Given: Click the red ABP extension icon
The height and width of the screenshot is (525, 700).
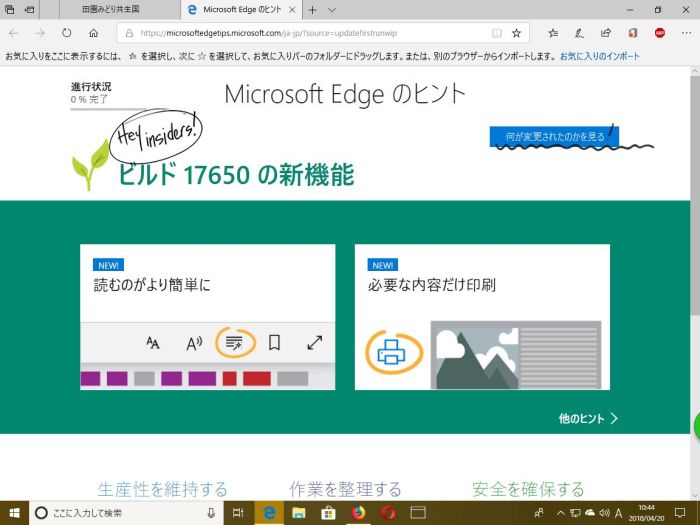Looking at the screenshot, I should point(660,33).
